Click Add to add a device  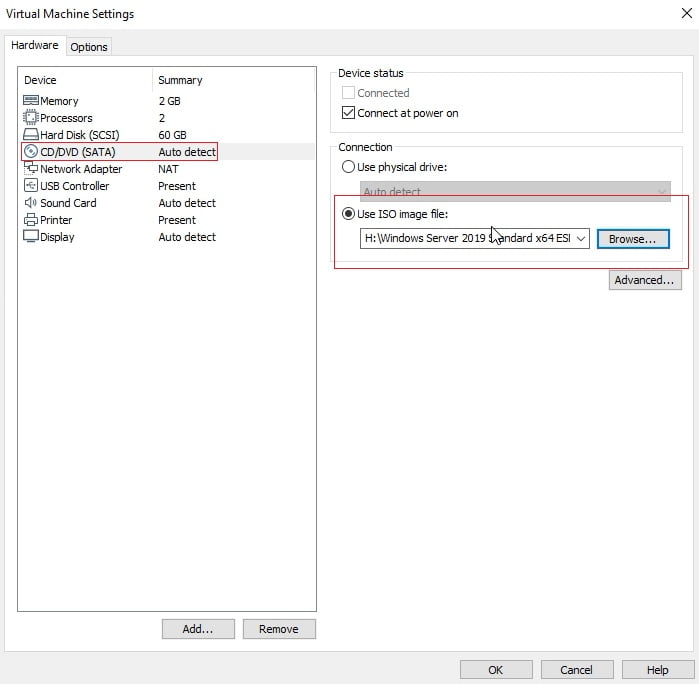click(198, 629)
